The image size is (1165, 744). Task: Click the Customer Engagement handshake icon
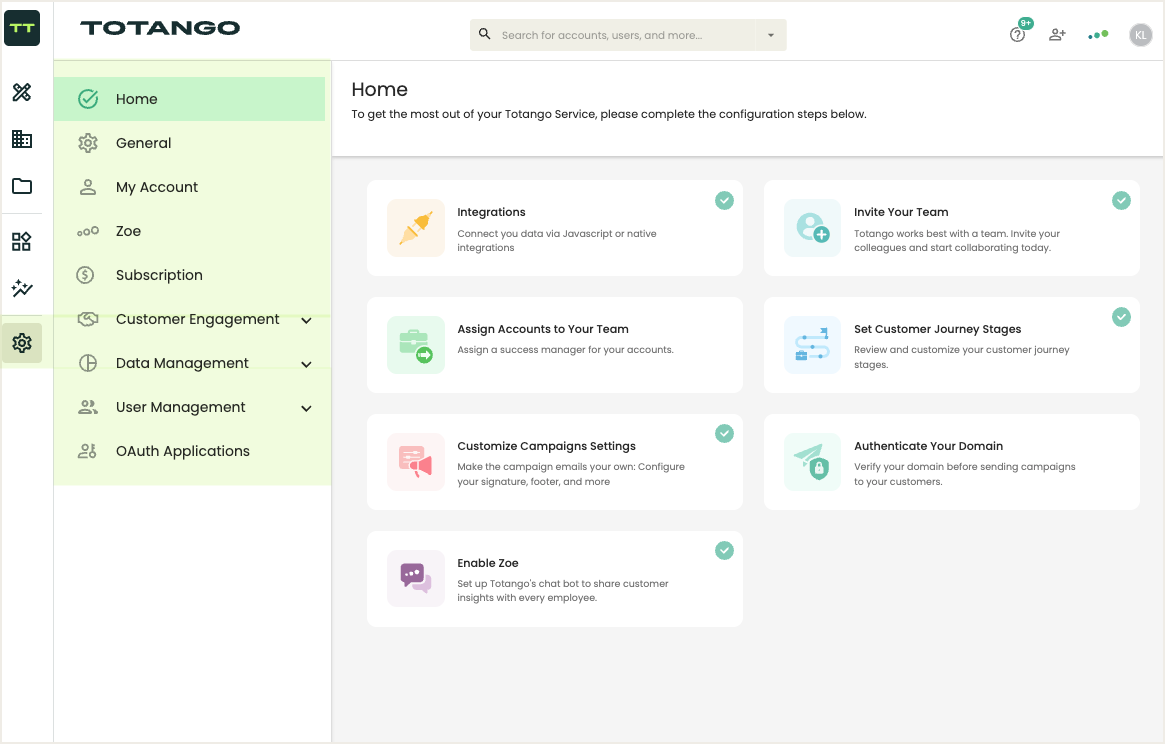[x=88, y=319]
